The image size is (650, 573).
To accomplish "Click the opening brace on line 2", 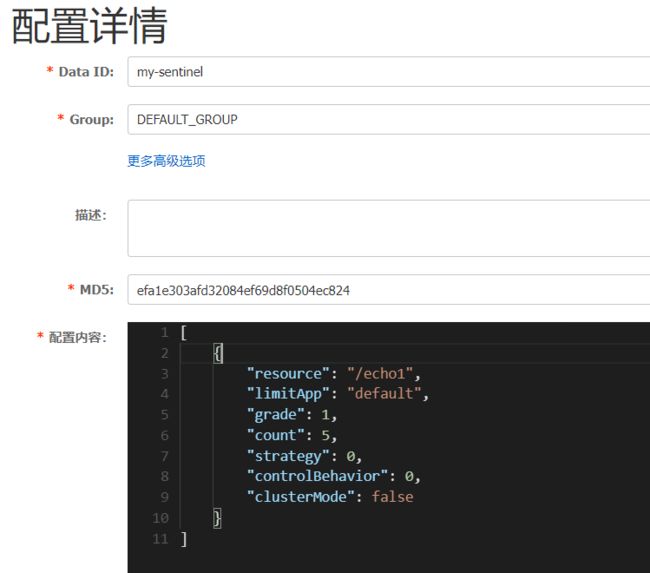I will [218, 353].
